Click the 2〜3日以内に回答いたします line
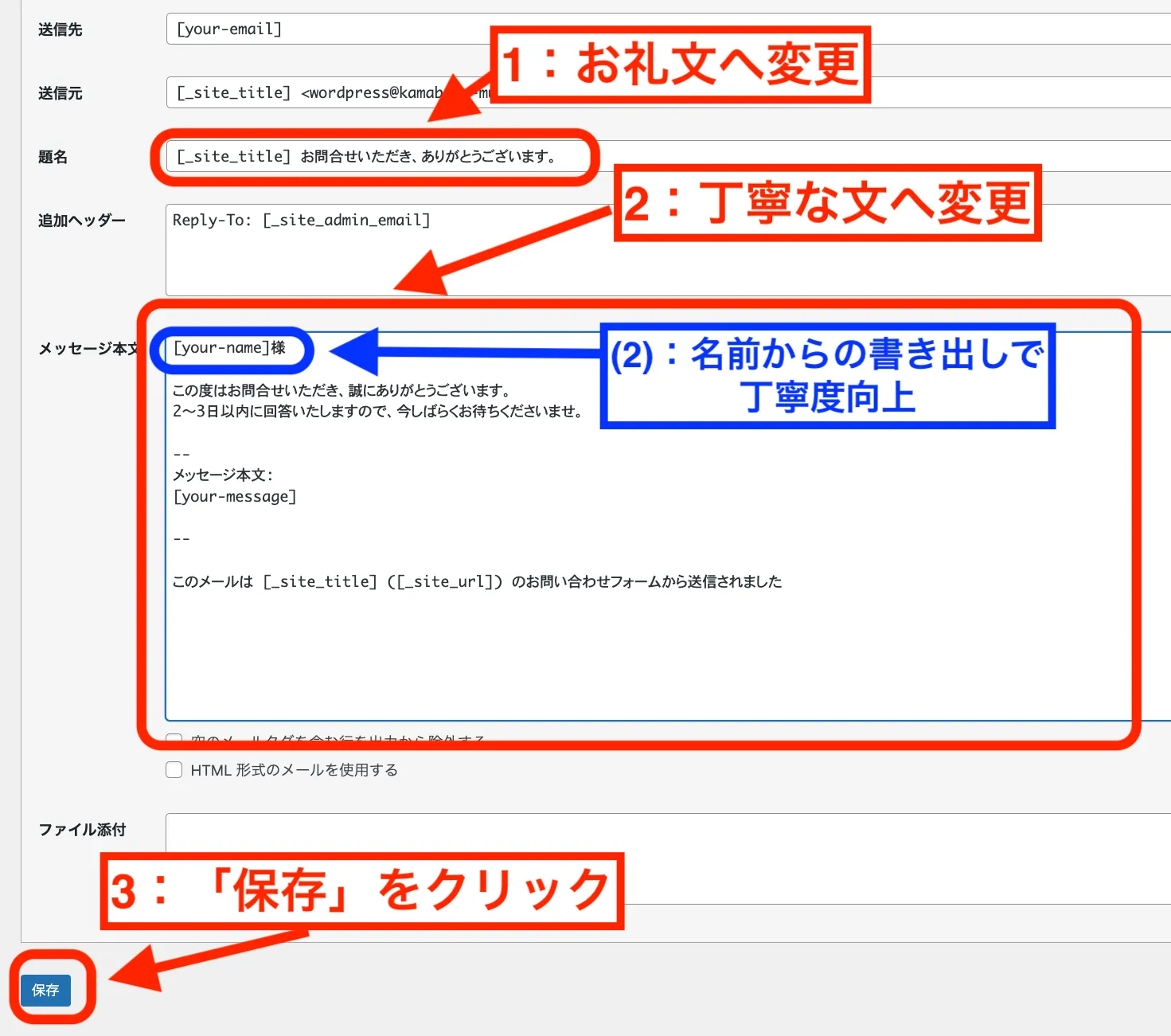This screenshot has height=1036, width=1171. [x=378, y=411]
